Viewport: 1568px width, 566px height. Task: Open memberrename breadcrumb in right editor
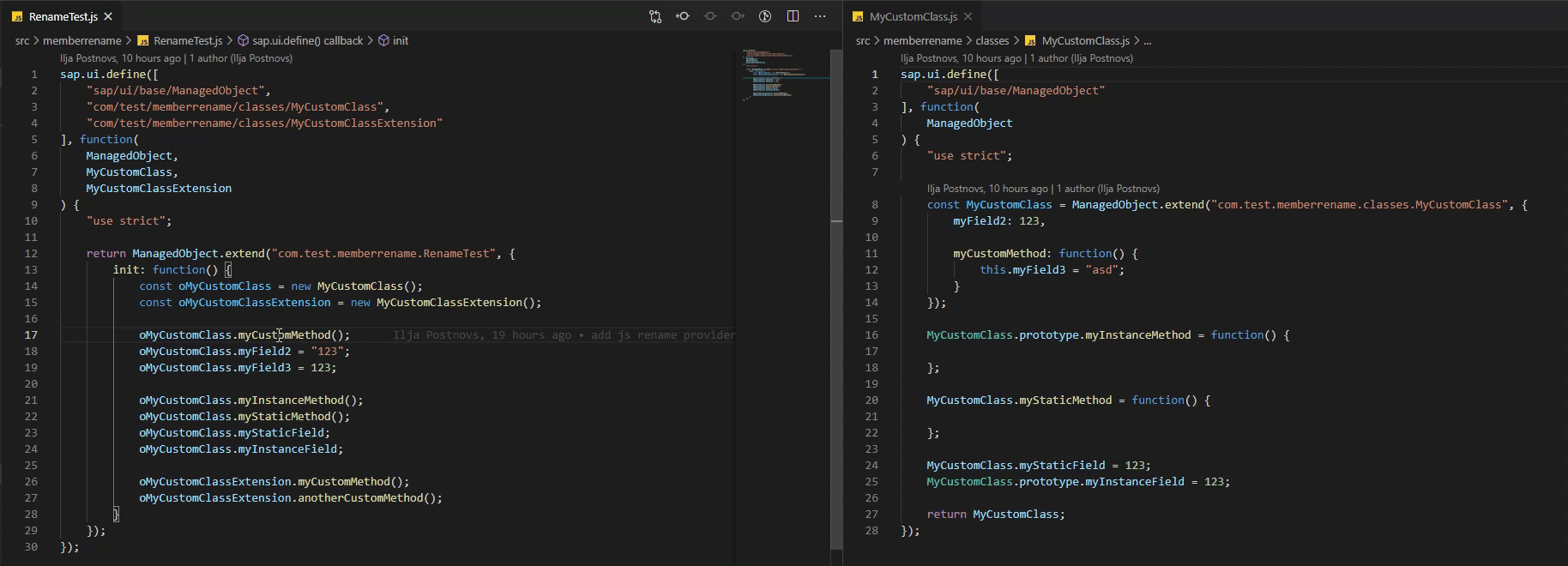[x=922, y=40]
